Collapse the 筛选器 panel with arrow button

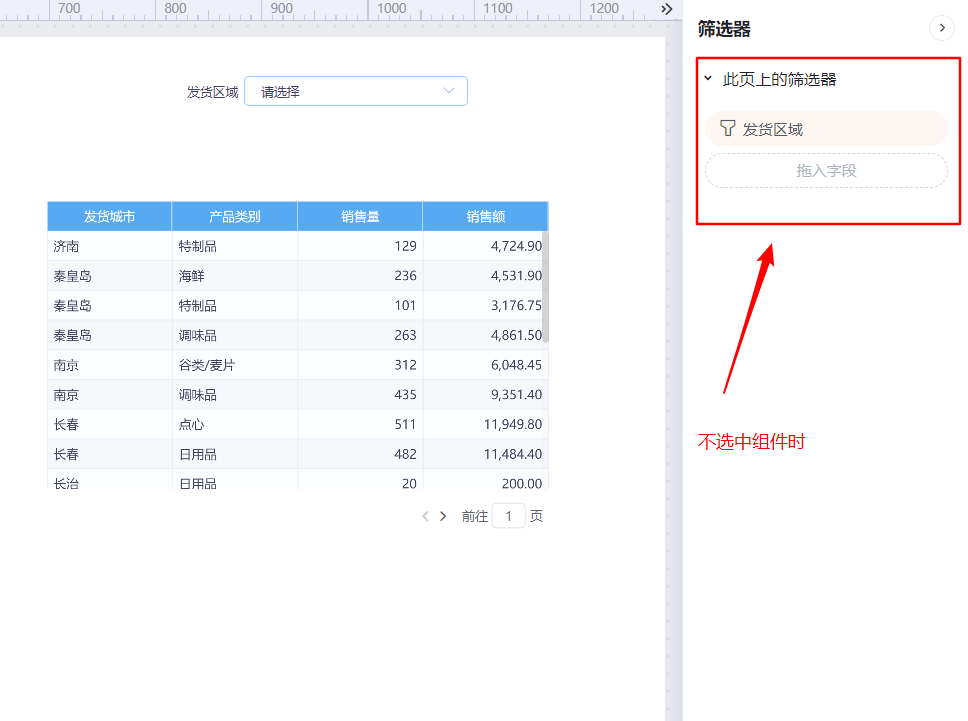tap(941, 28)
